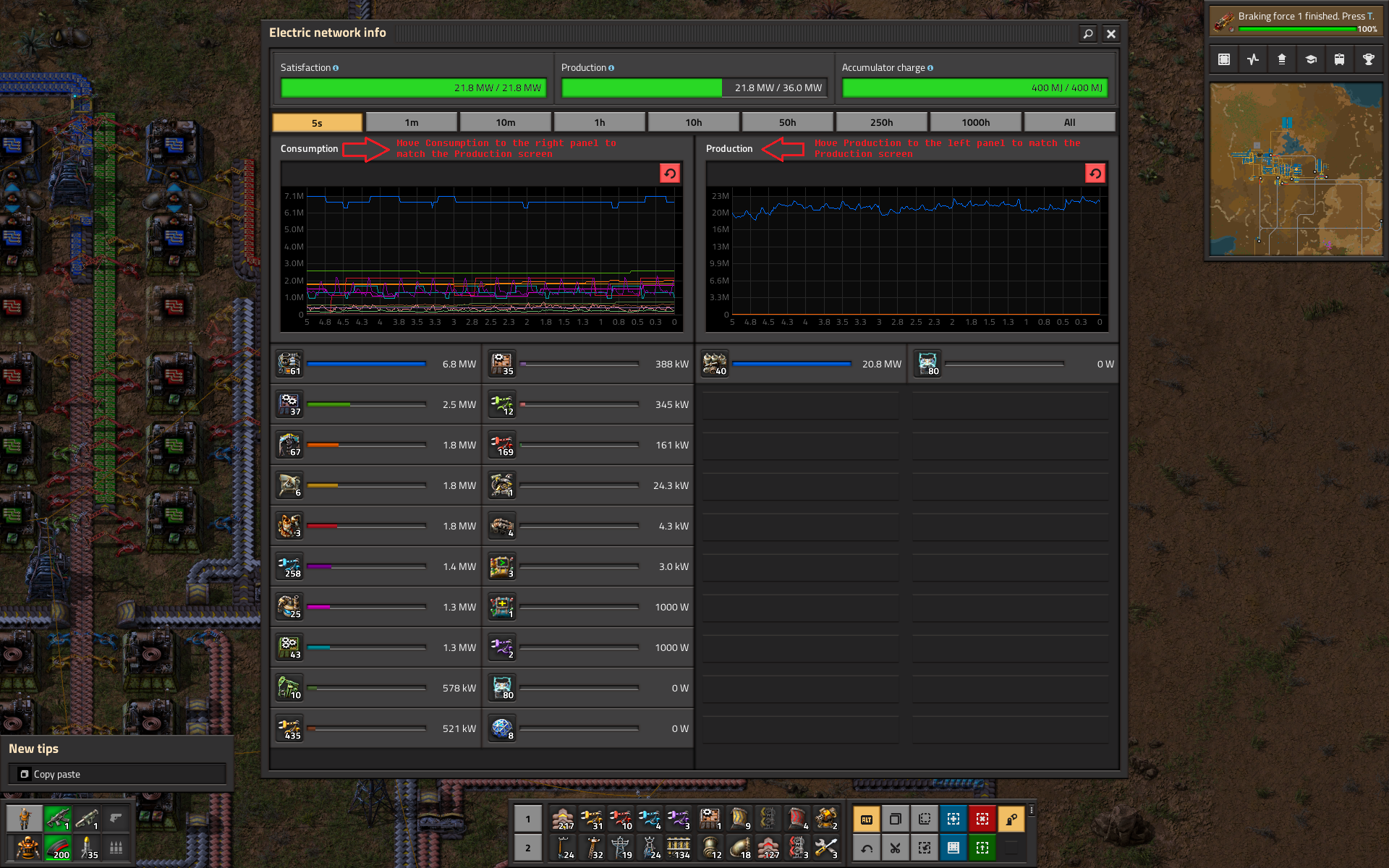The image size is (1389, 868).
Task: Reset the Production graph with red button
Action: 1095,173
